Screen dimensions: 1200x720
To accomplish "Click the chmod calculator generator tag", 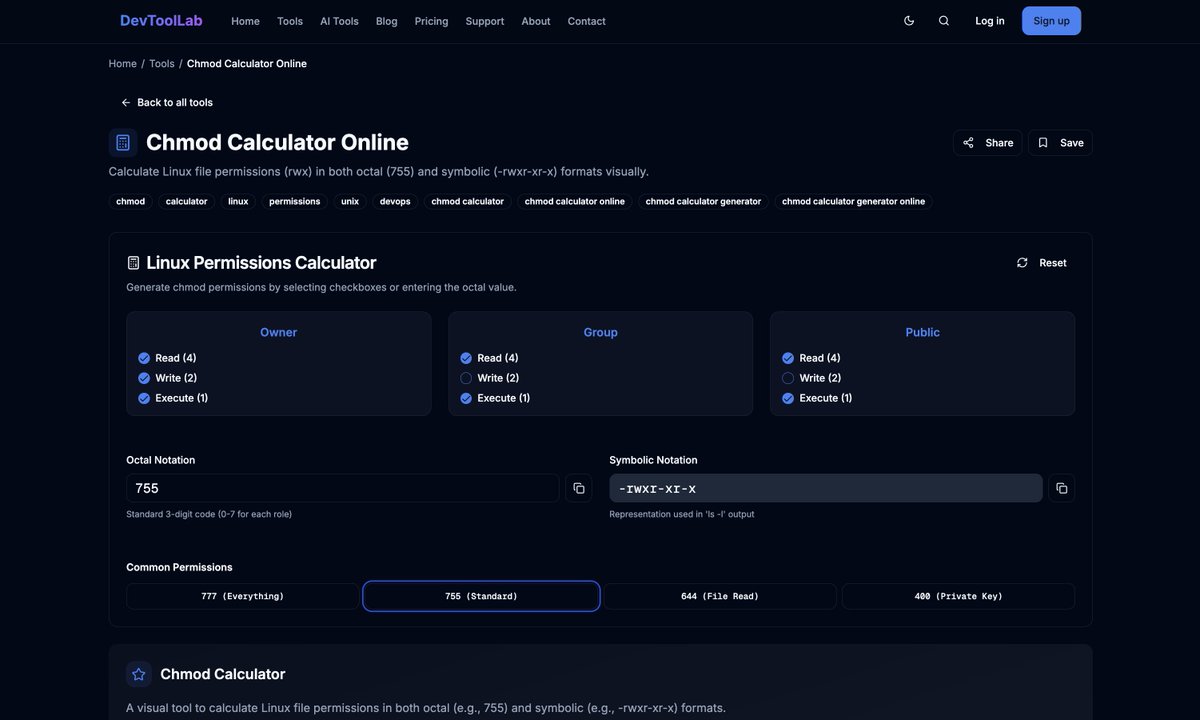I will click(x=704, y=202).
